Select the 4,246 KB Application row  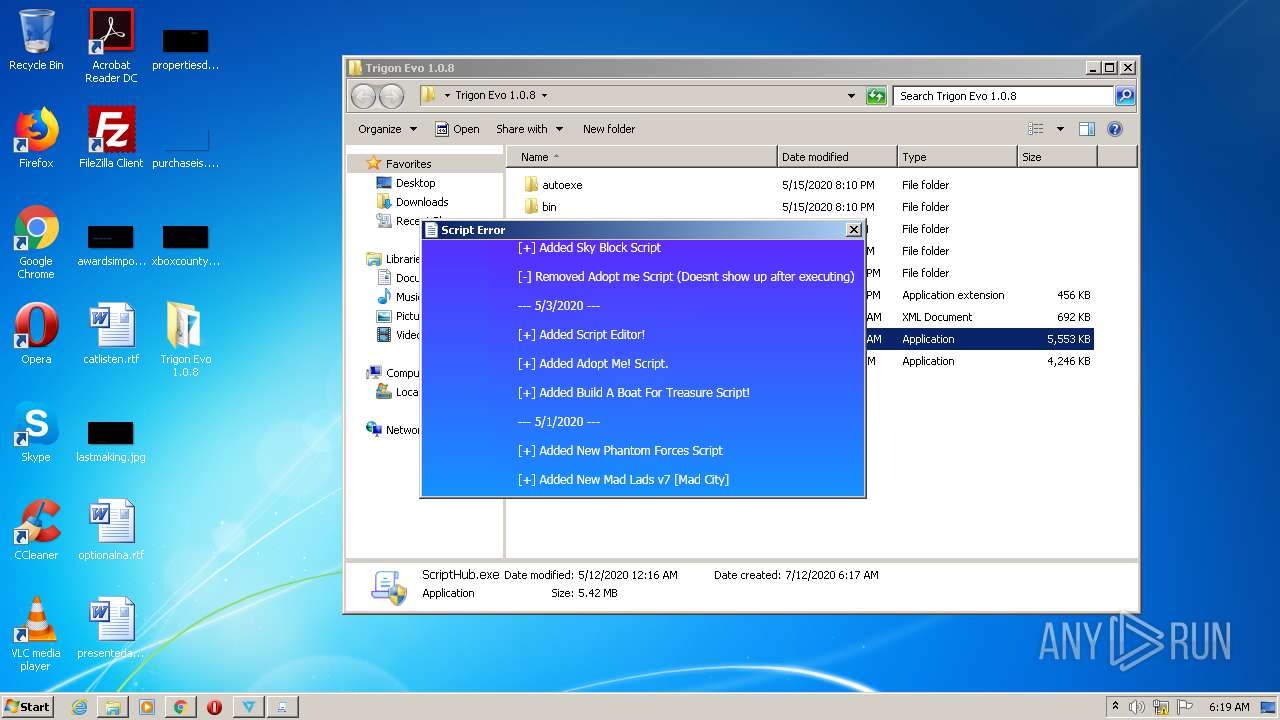pos(979,361)
